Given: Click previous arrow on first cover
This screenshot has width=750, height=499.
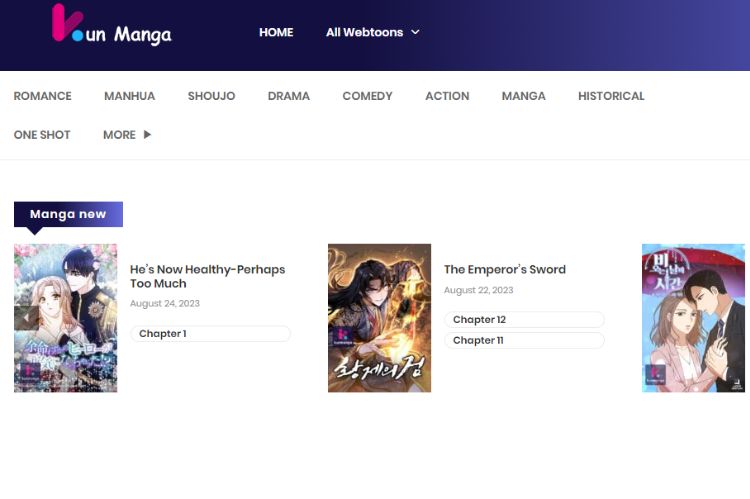Looking at the screenshot, I should tap(26, 318).
